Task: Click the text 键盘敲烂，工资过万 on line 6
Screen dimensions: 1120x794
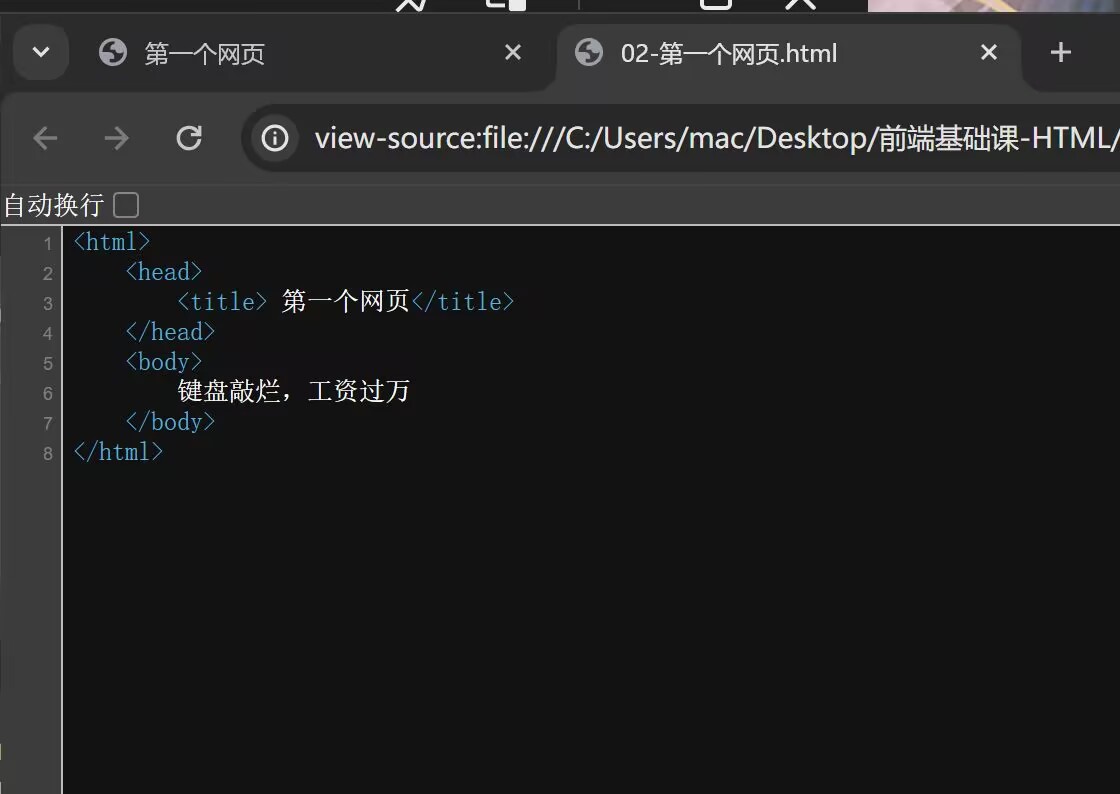Action: (294, 391)
